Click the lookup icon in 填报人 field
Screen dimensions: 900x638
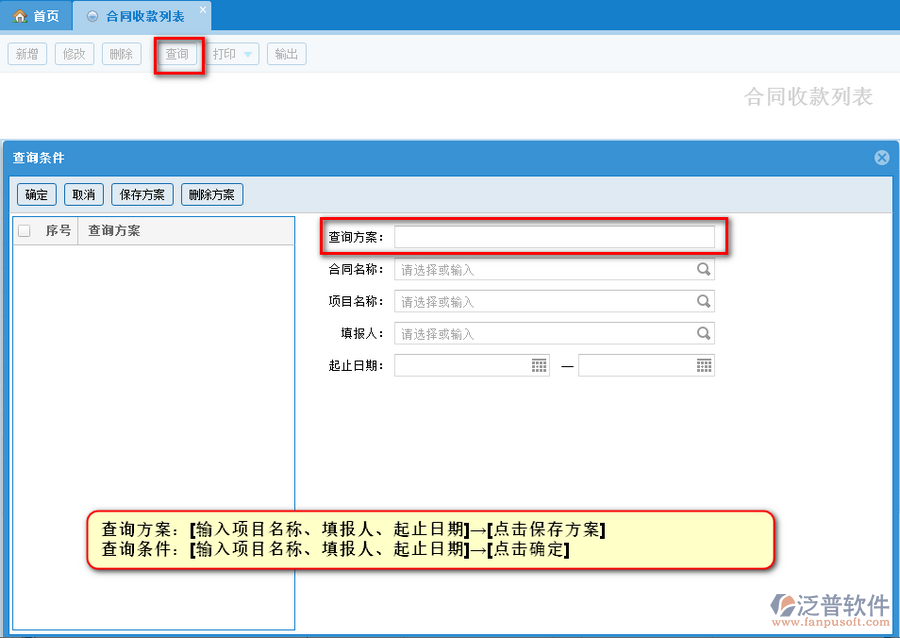click(x=704, y=334)
